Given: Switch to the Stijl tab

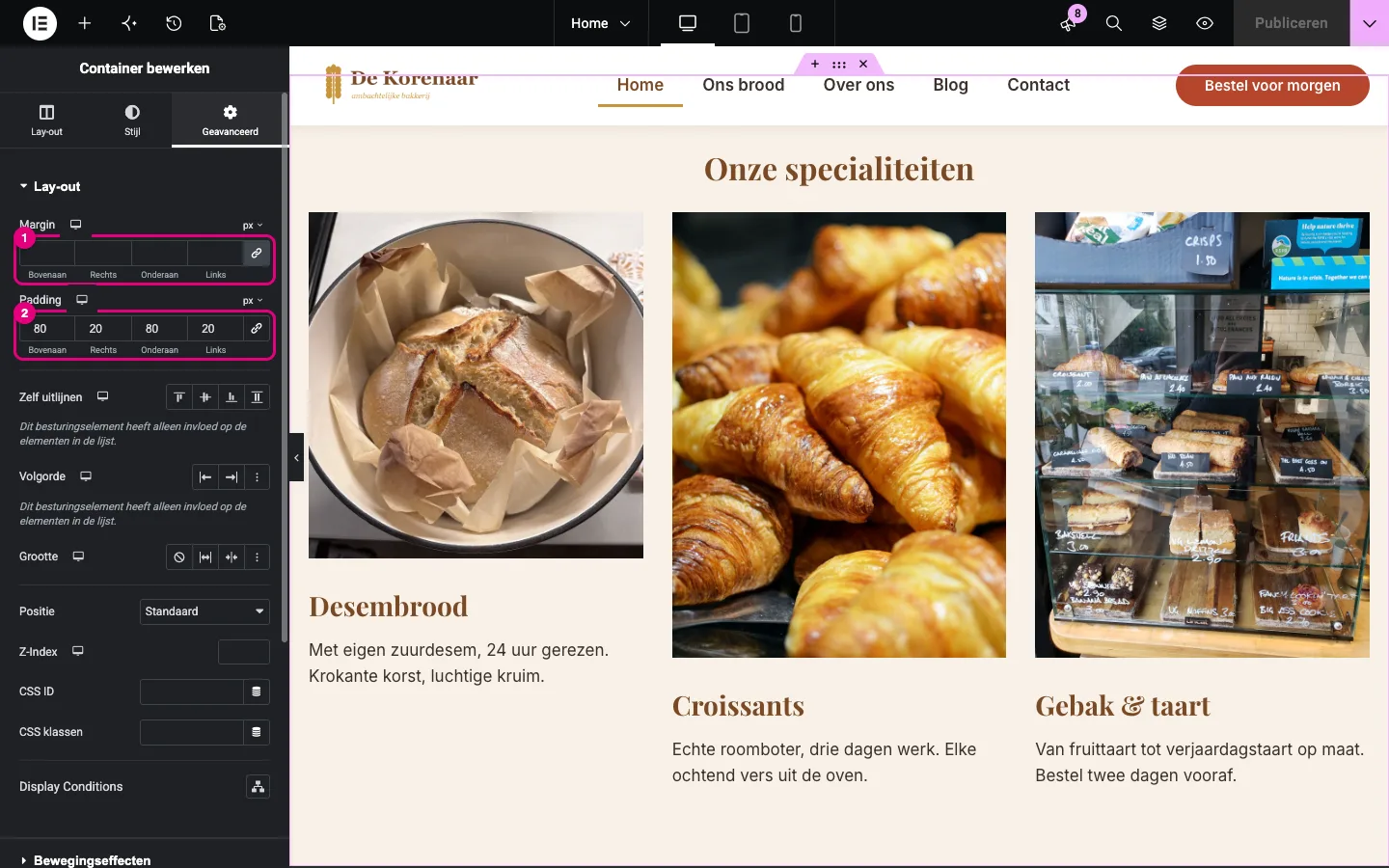Looking at the screenshot, I should pos(132,120).
